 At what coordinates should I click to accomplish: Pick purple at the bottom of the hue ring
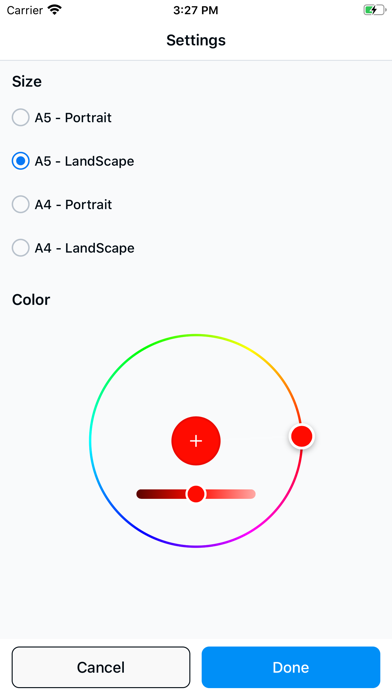[196, 546]
